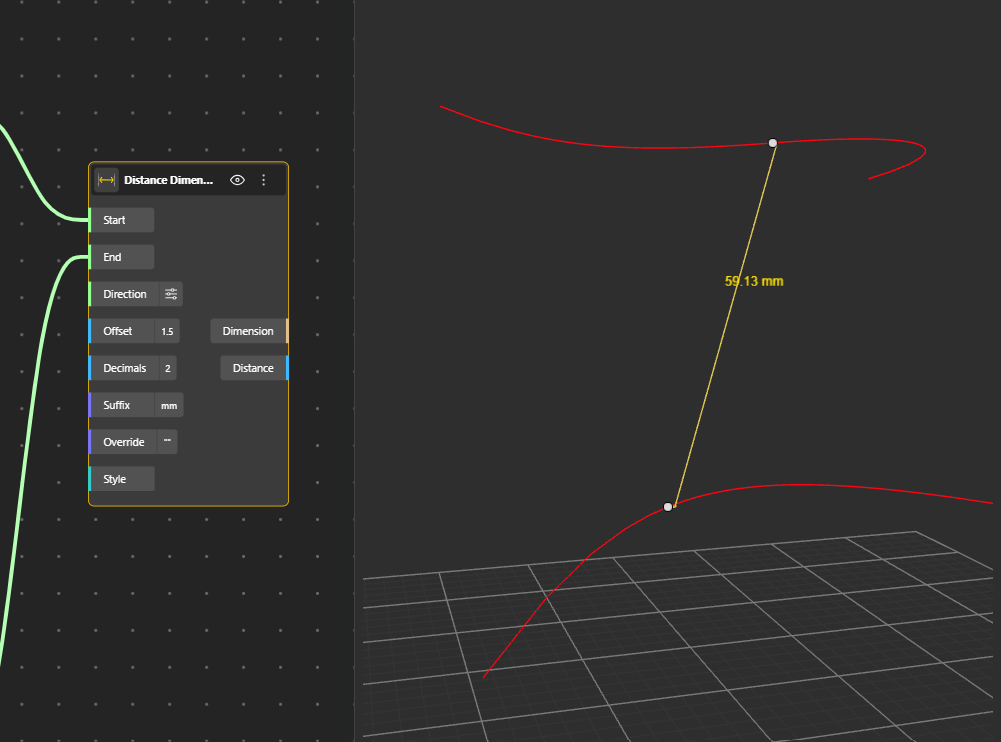Image resolution: width=1001 pixels, height=742 pixels.
Task: Click the Decimals parameter label
Action: click(x=124, y=368)
